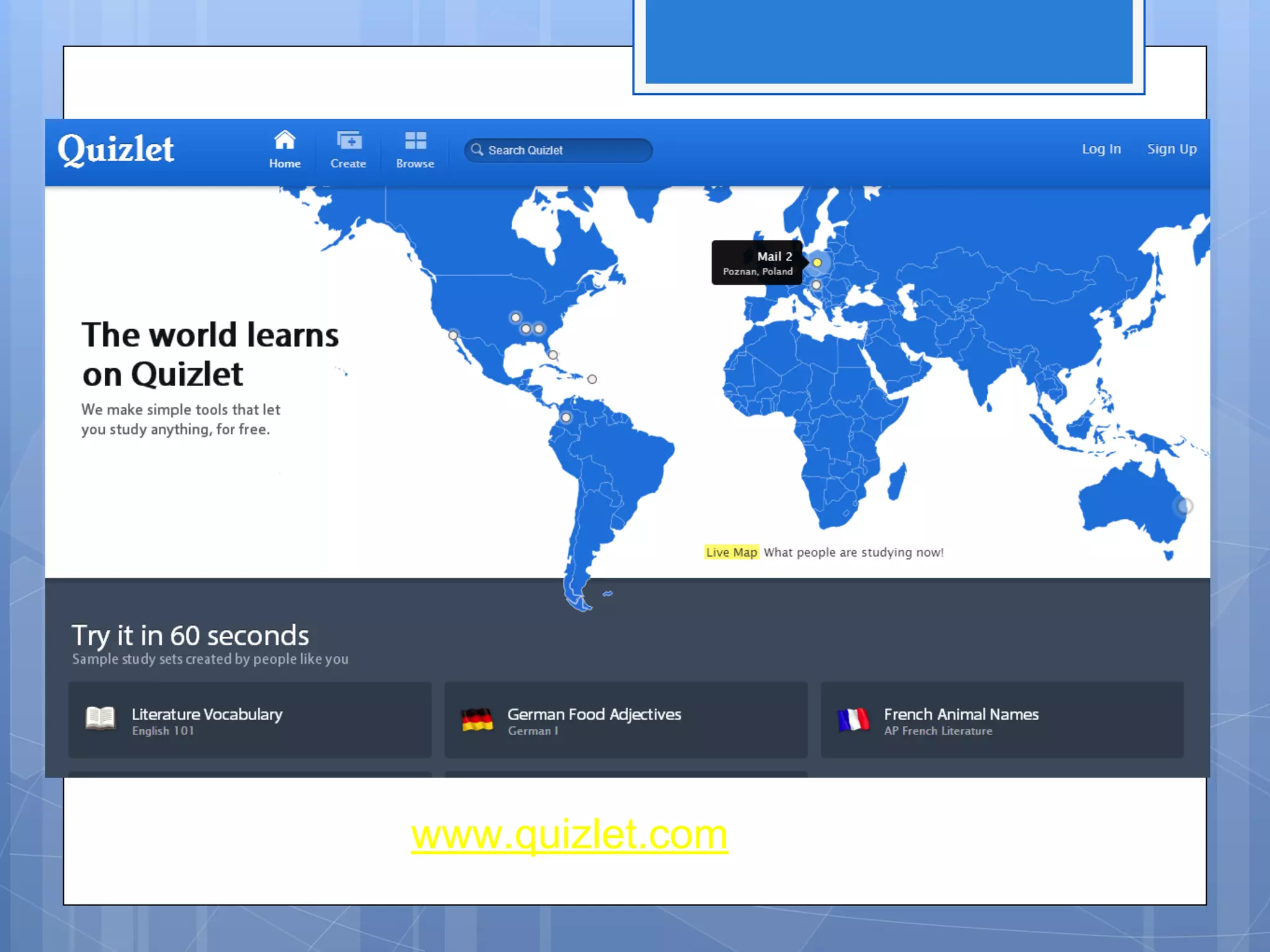Open the Browse grid icon
This screenshot has height=952, width=1270.
click(x=415, y=140)
